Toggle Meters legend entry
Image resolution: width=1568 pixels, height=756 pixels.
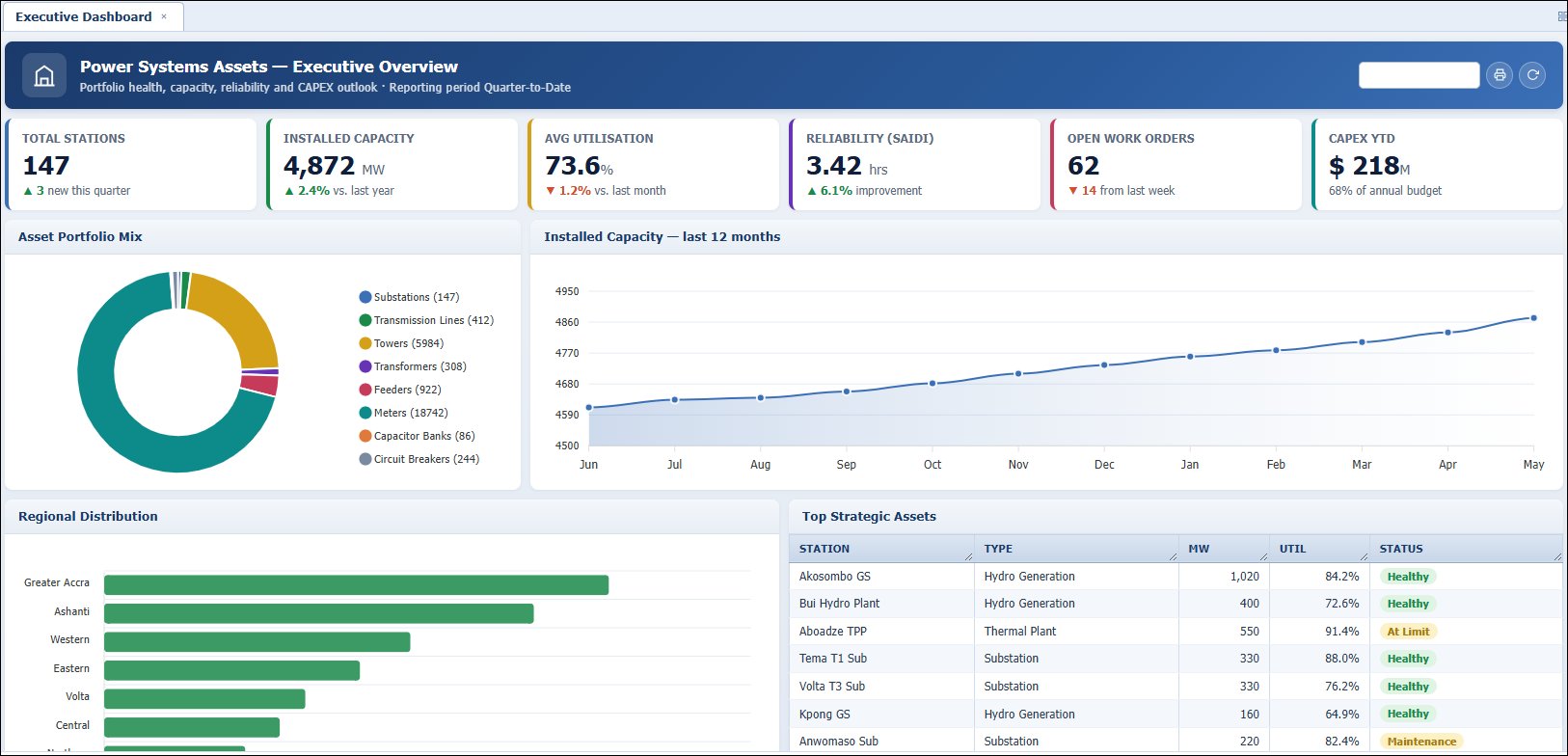(403, 413)
